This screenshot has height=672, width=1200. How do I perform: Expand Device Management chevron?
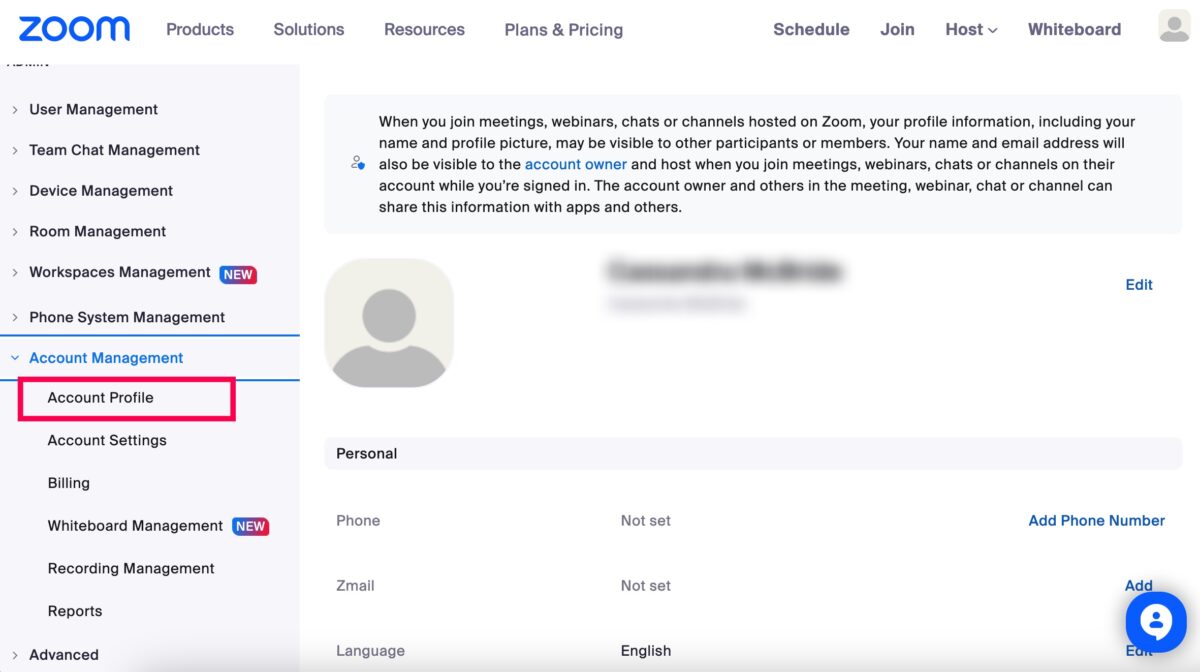click(15, 191)
